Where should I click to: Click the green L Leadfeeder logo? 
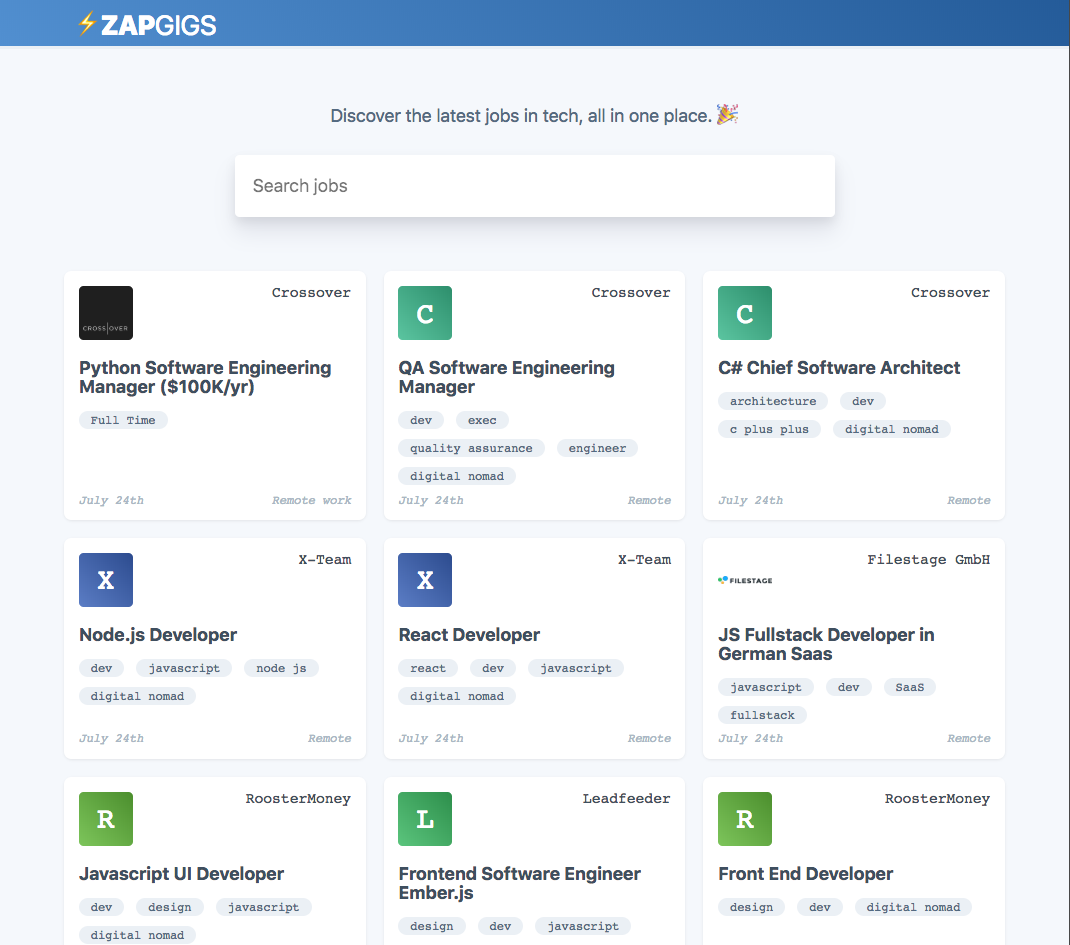[425, 819]
